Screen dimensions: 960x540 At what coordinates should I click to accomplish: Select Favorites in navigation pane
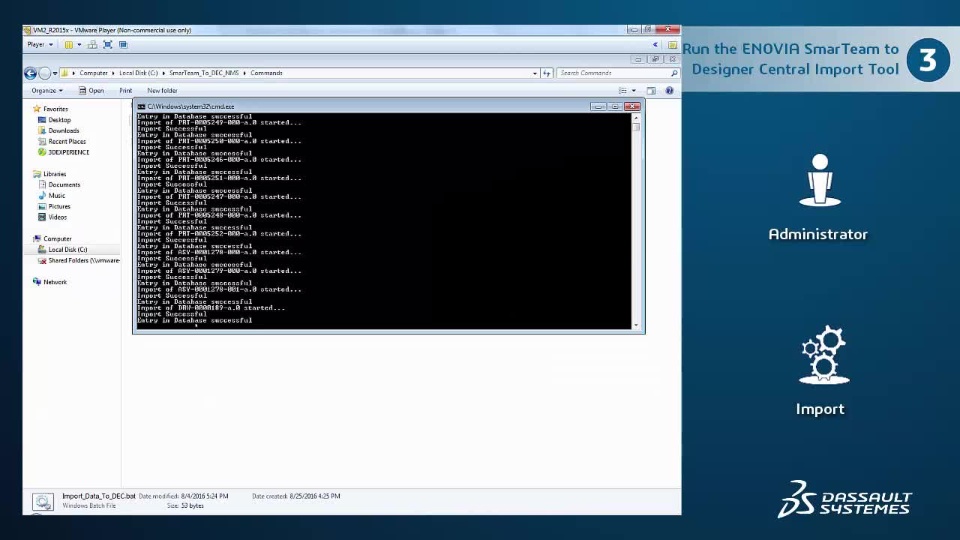55,109
